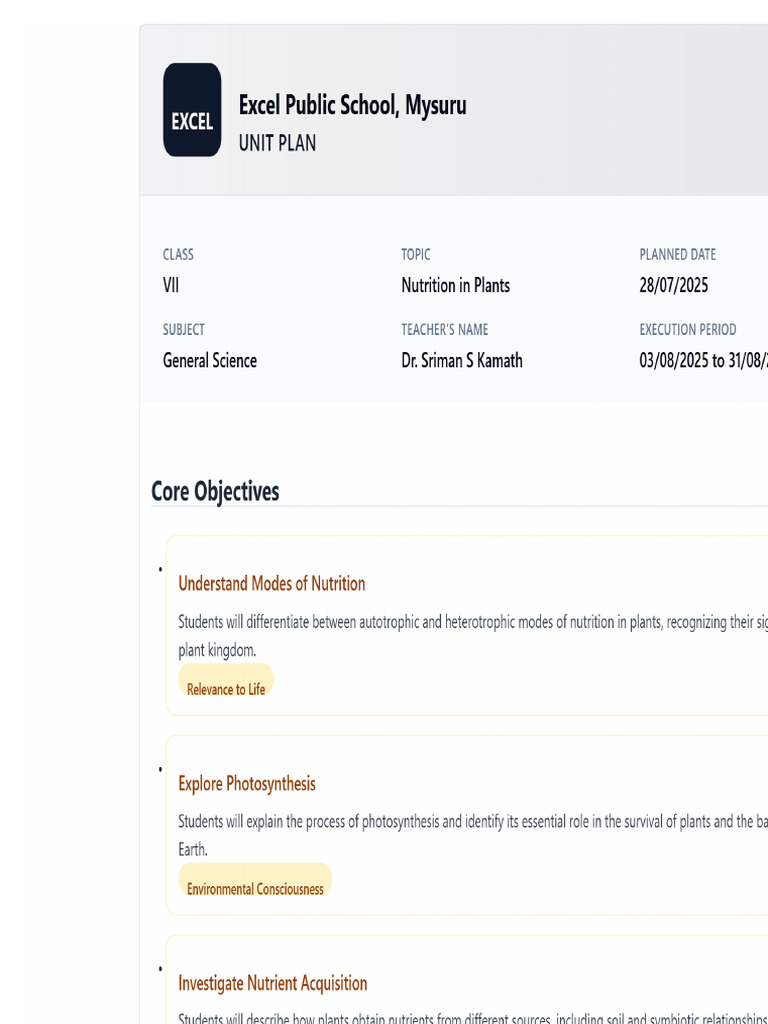Click the autotrophic and heterotrophic description paragraph
The image size is (768, 1024).
point(470,622)
